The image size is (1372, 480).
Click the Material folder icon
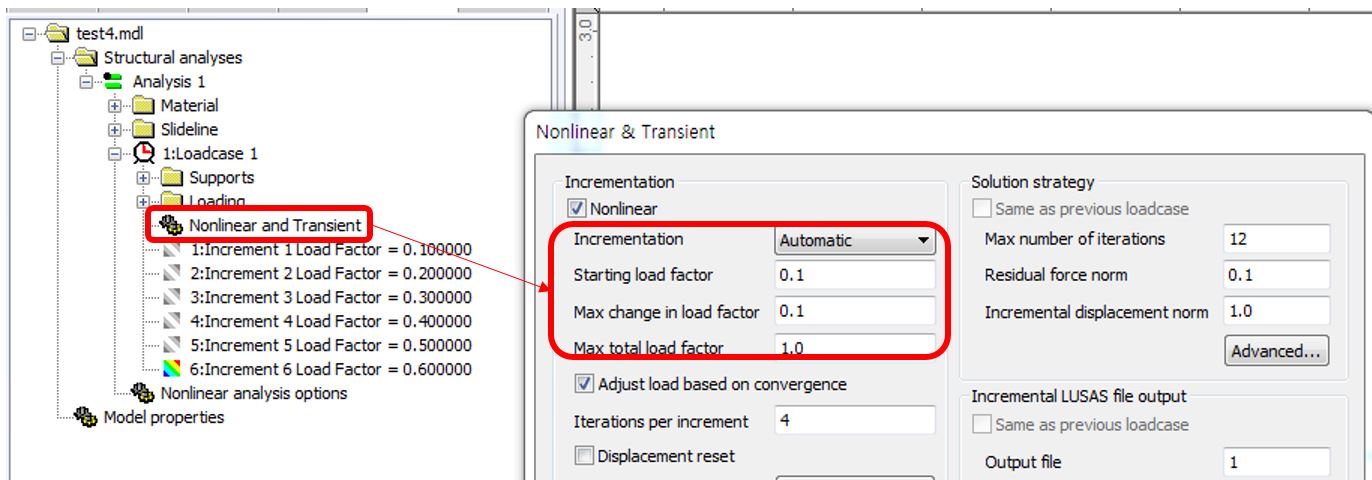(x=144, y=105)
